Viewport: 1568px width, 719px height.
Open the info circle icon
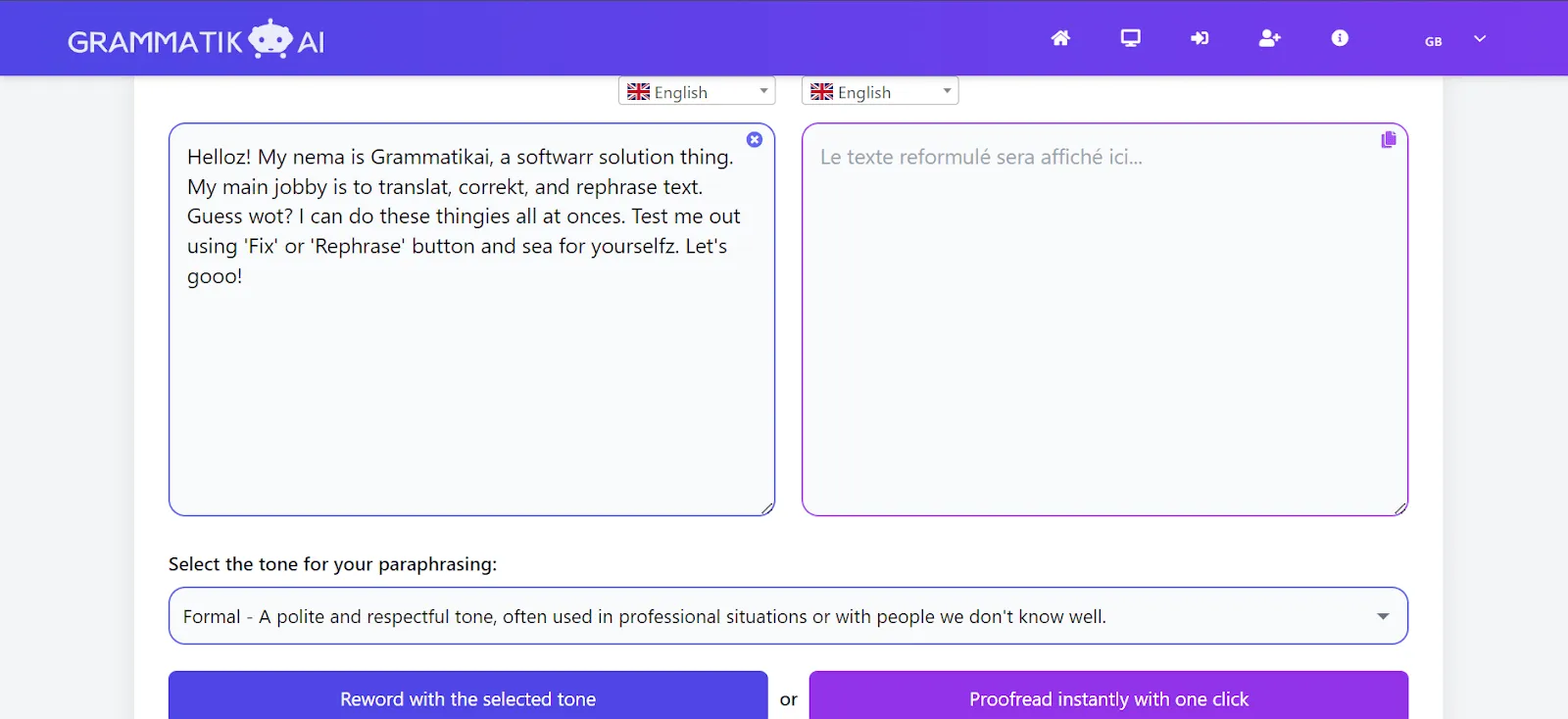1340,38
